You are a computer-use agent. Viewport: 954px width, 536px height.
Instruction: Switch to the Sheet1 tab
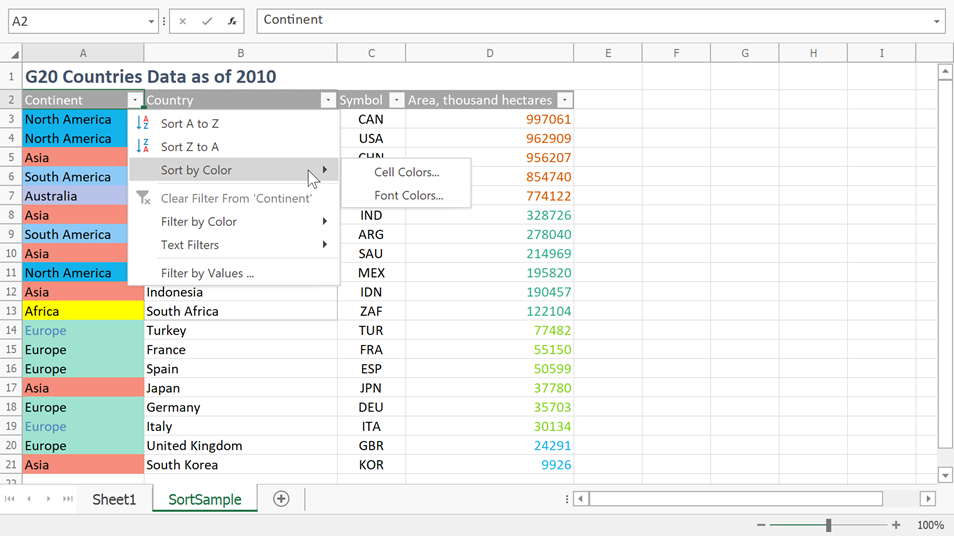(x=114, y=499)
